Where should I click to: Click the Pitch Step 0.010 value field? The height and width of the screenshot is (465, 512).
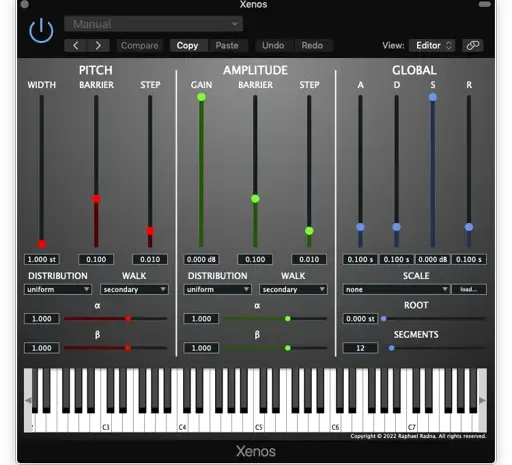[x=150, y=259]
